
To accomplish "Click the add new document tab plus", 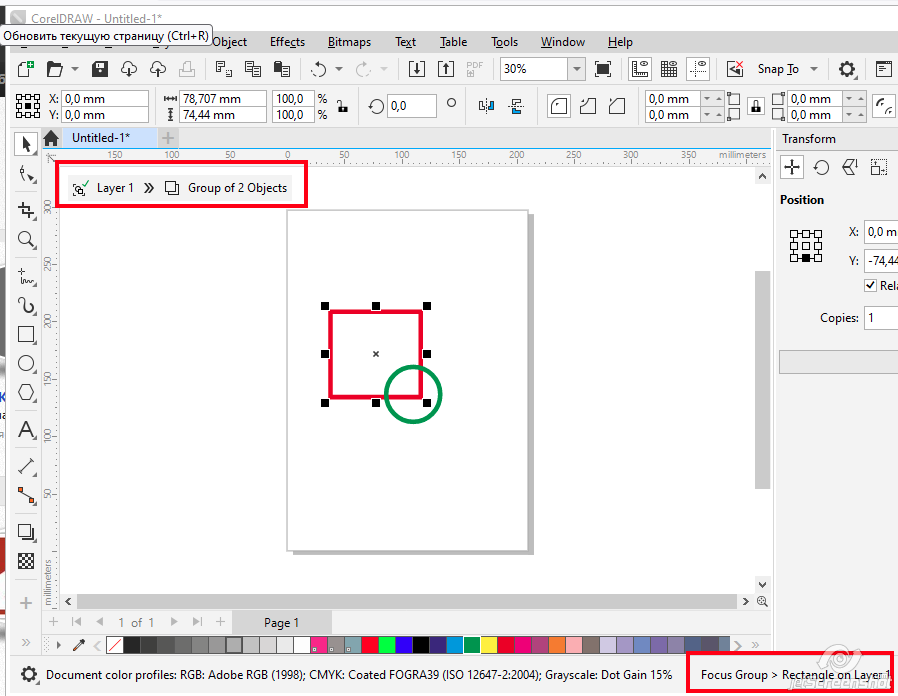I will [x=168, y=138].
